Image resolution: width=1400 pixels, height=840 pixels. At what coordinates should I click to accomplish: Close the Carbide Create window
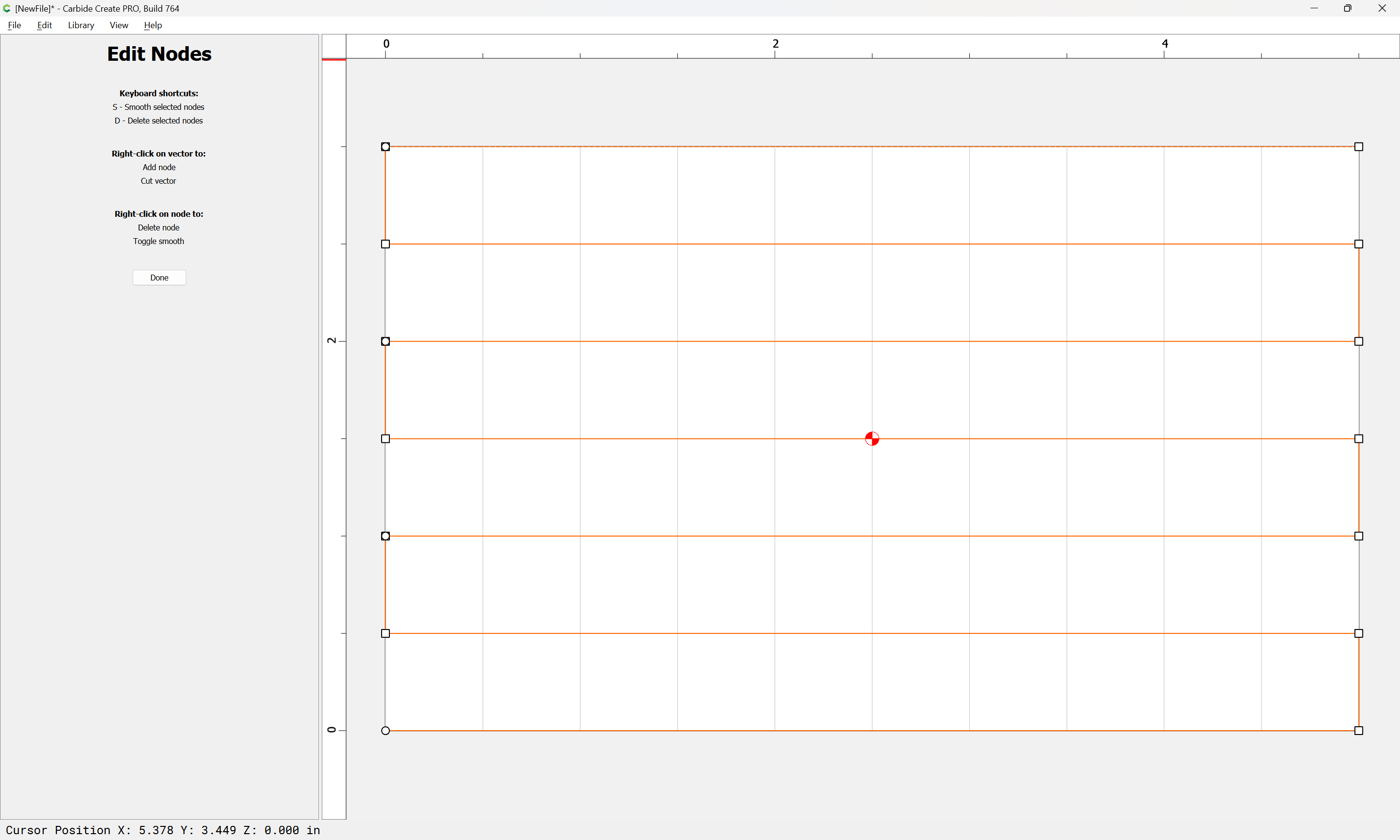1382,8
